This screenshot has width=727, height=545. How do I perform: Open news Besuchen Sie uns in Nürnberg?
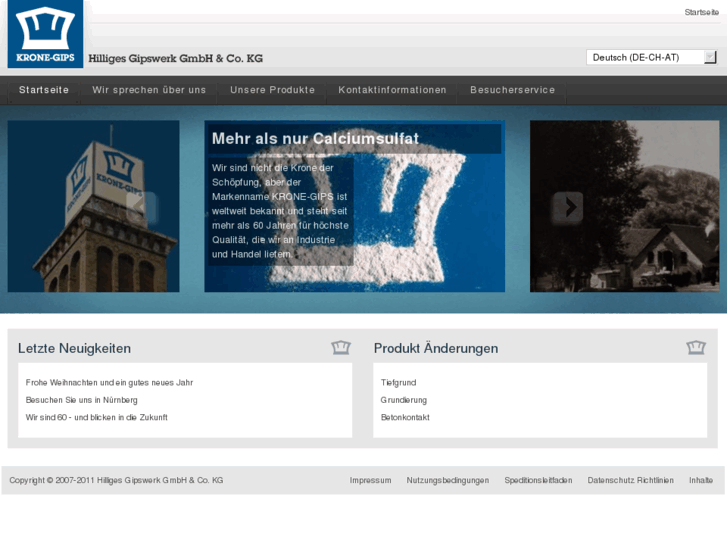click(x=82, y=400)
